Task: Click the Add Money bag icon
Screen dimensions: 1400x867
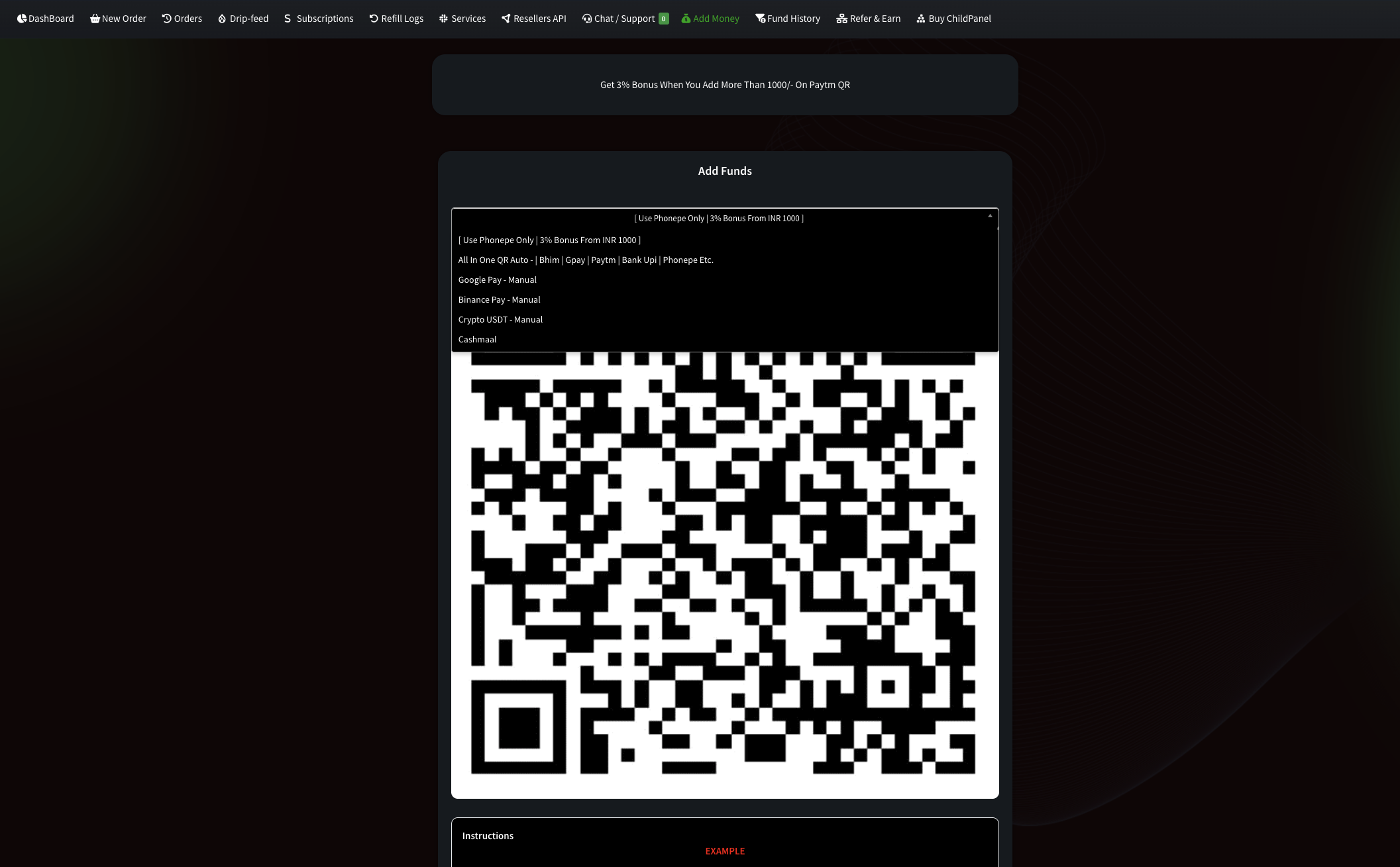Action: click(686, 19)
